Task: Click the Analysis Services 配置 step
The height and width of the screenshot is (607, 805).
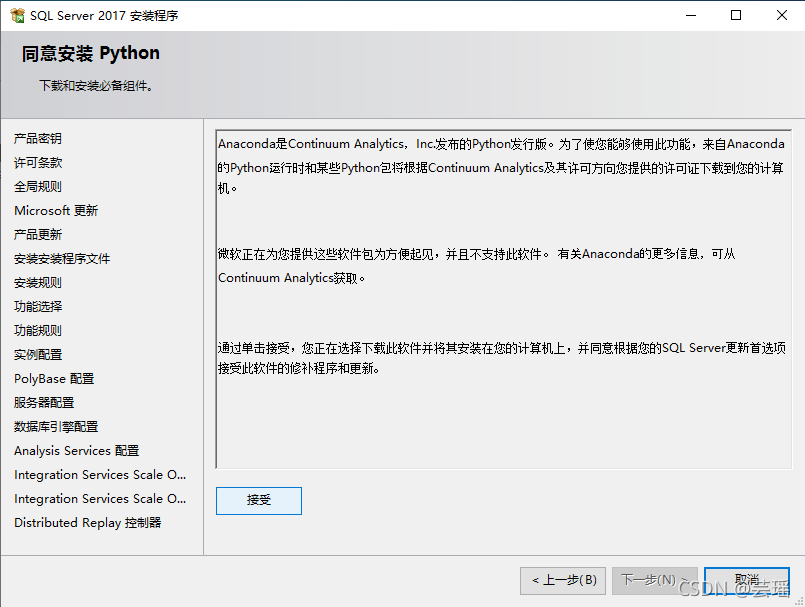Action: coord(76,450)
